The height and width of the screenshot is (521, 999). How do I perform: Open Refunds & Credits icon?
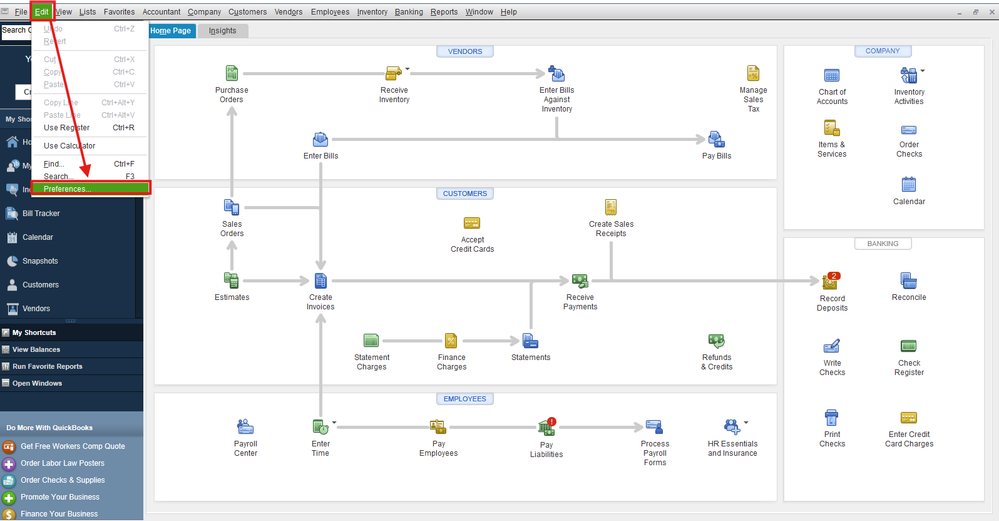point(716,341)
